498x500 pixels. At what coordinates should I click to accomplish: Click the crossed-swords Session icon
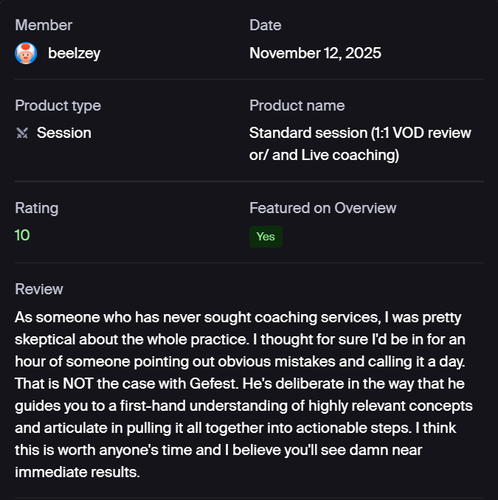(22, 133)
